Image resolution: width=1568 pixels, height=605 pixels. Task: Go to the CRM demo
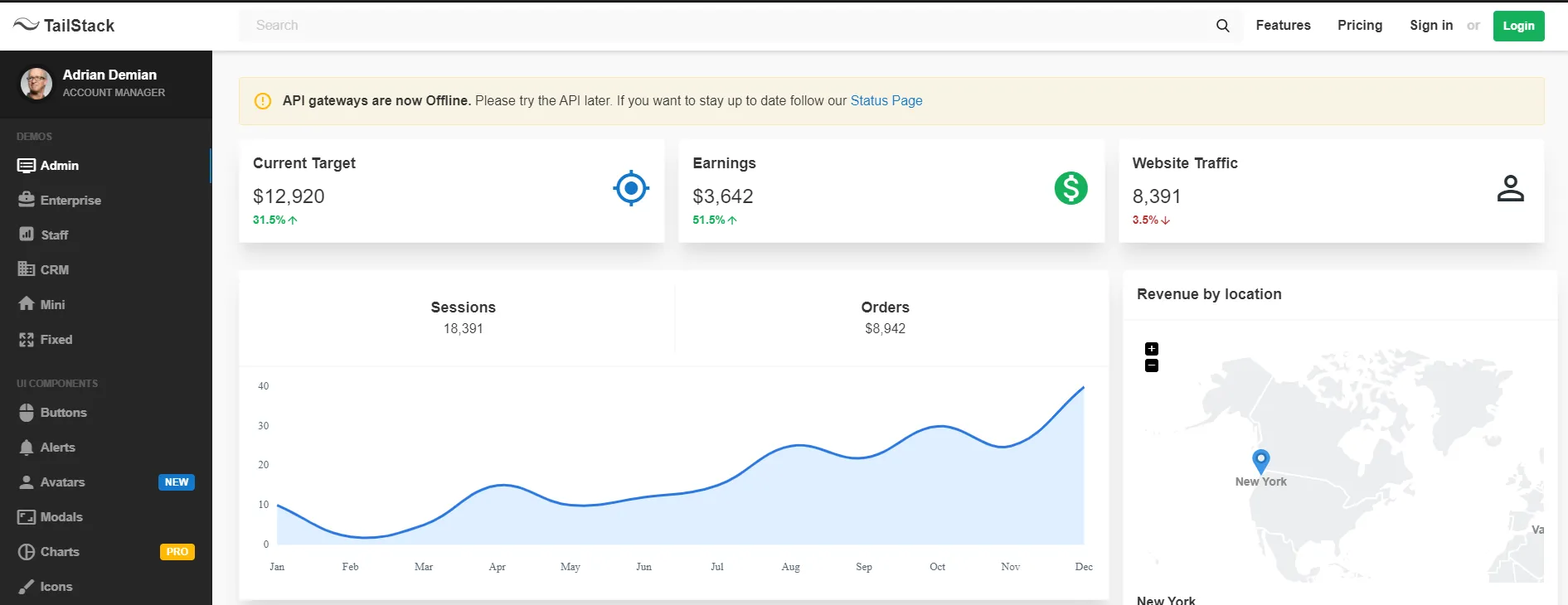pos(55,270)
